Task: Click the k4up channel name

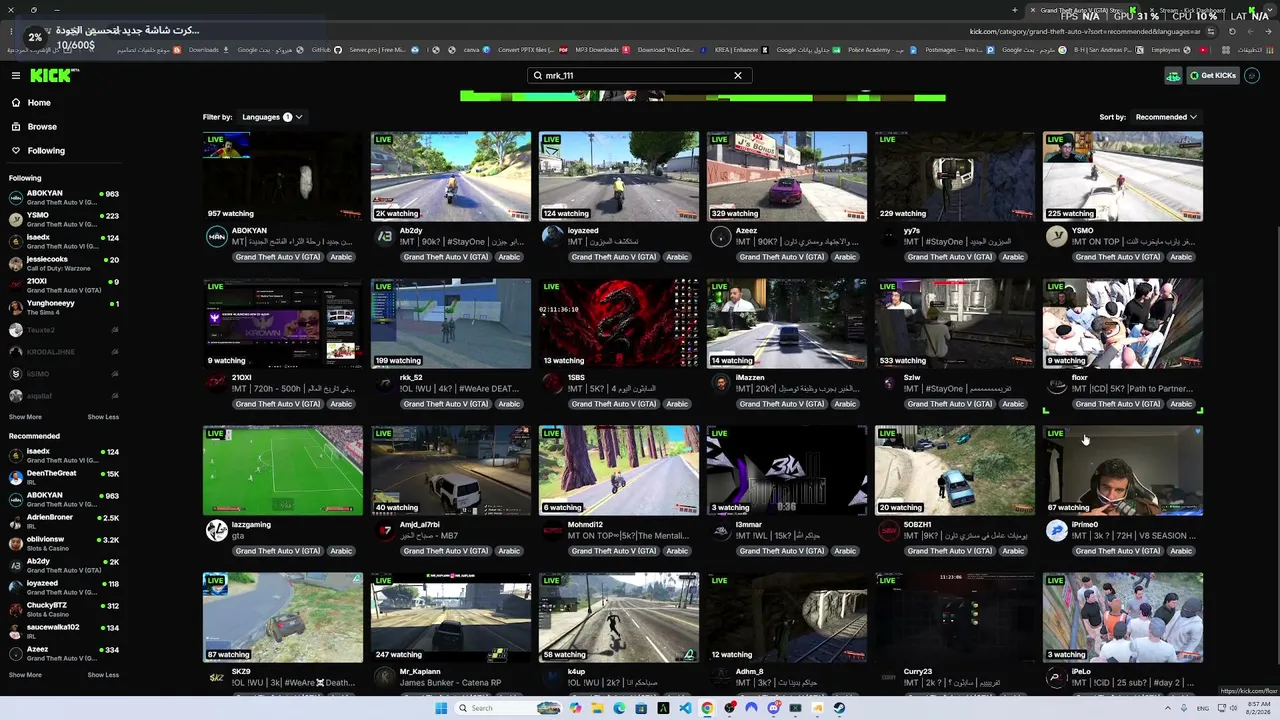Action: click(576, 672)
